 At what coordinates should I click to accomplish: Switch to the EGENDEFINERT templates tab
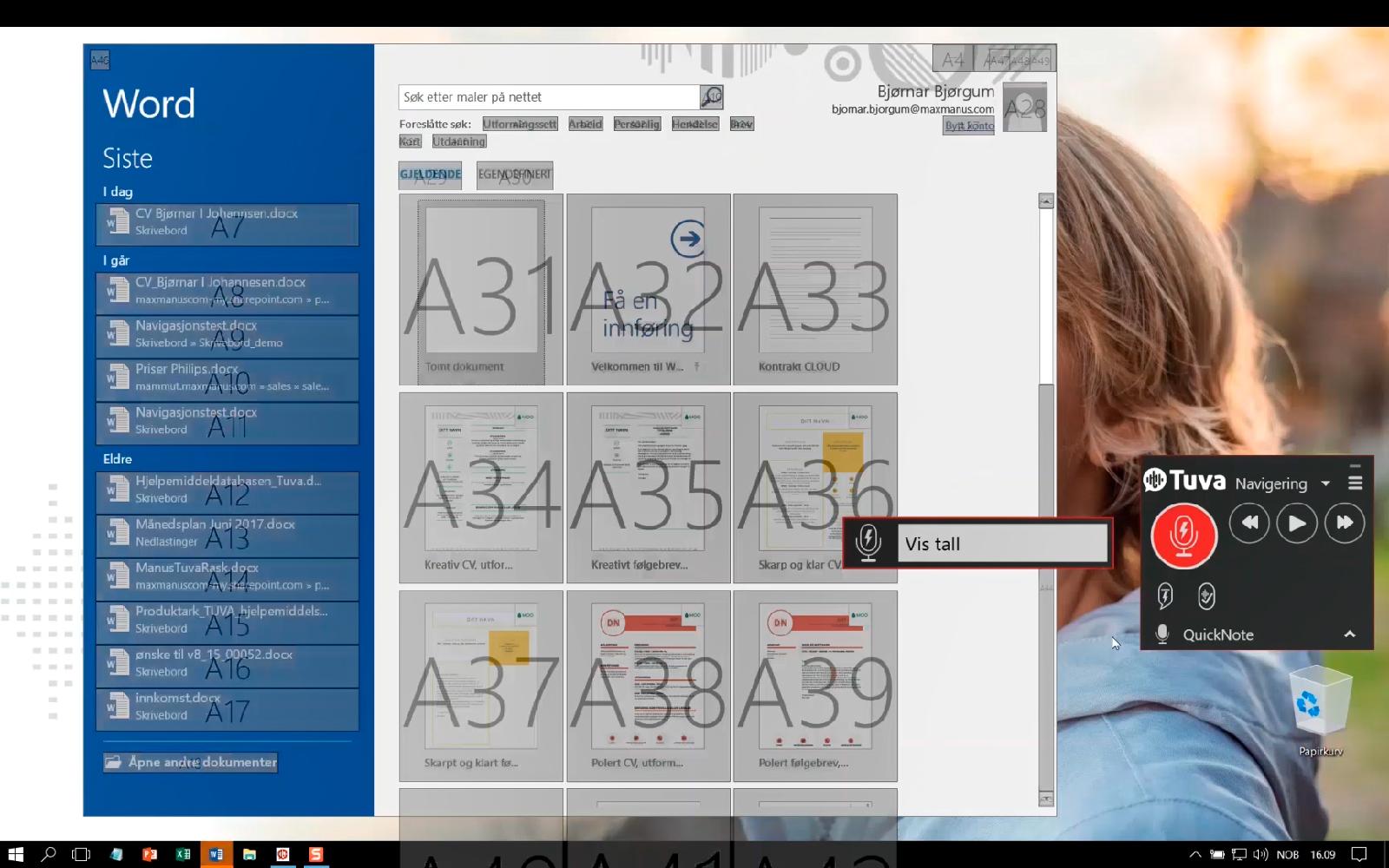[x=515, y=174]
